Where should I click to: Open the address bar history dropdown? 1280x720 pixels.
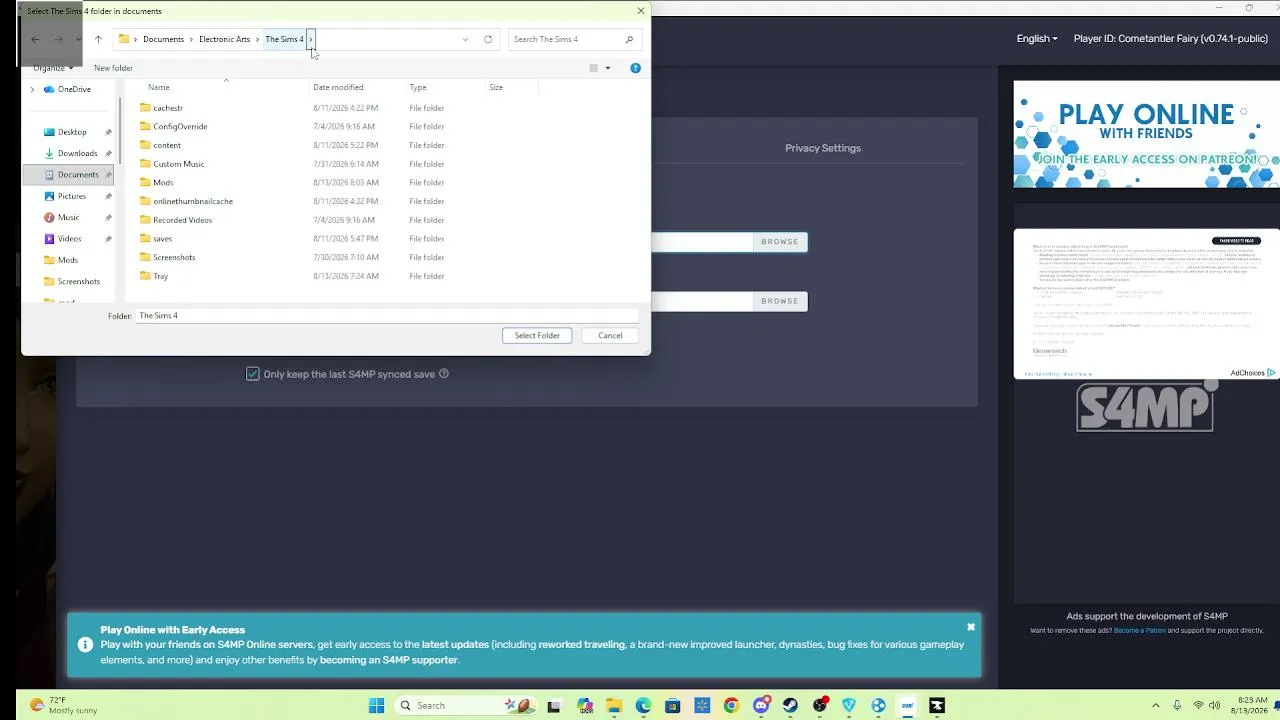tap(465, 39)
